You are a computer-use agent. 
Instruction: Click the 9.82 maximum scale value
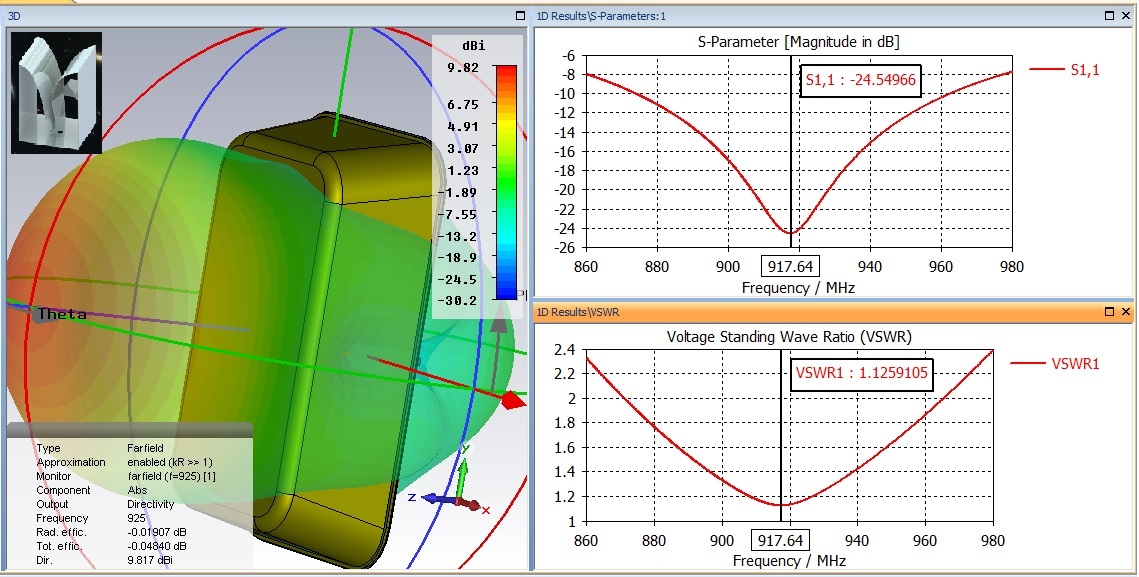click(x=463, y=68)
